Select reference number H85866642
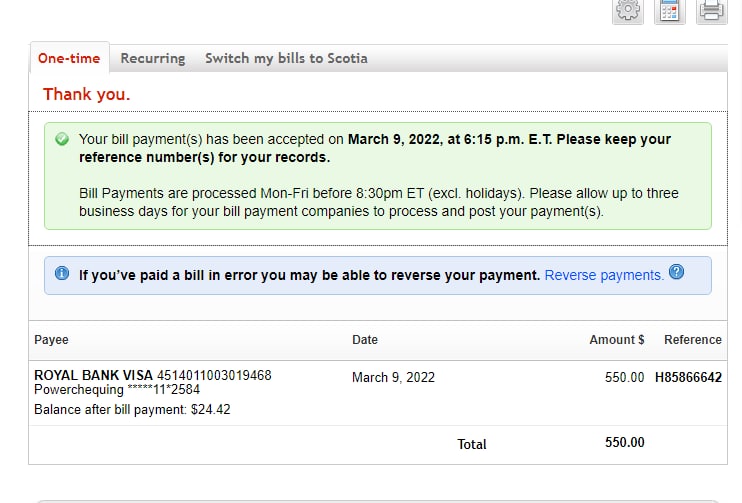This screenshot has width=742, height=503. [689, 378]
